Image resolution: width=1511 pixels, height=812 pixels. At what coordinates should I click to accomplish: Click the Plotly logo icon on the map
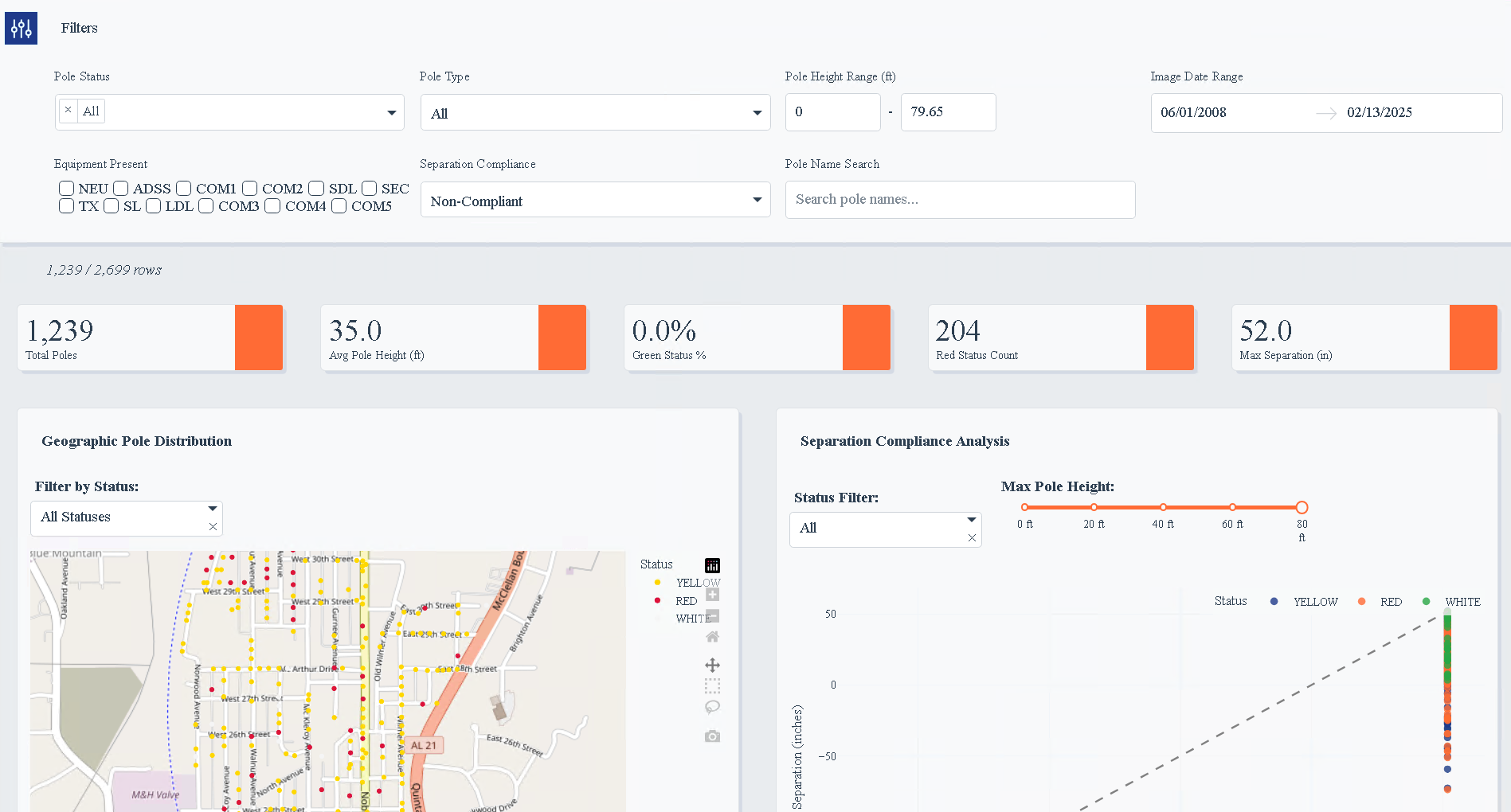pyautogui.click(x=712, y=566)
